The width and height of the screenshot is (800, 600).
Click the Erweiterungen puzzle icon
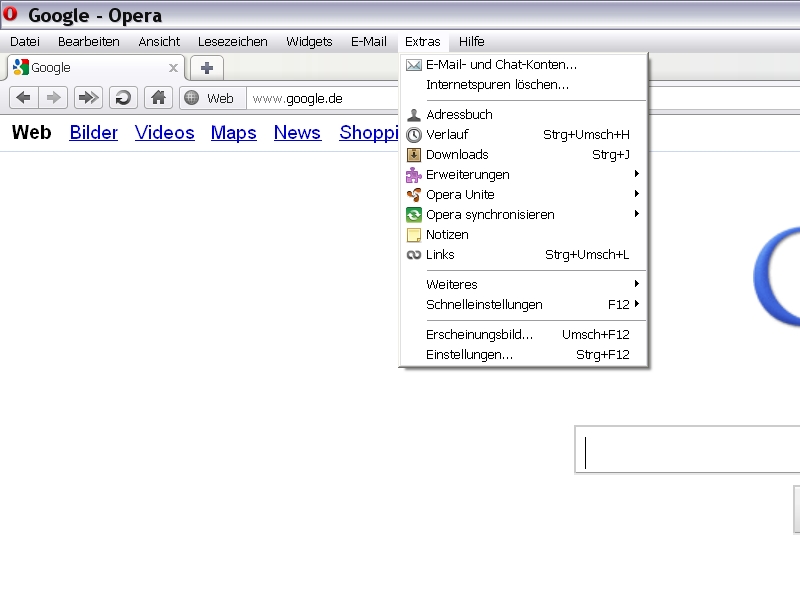pos(414,175)
